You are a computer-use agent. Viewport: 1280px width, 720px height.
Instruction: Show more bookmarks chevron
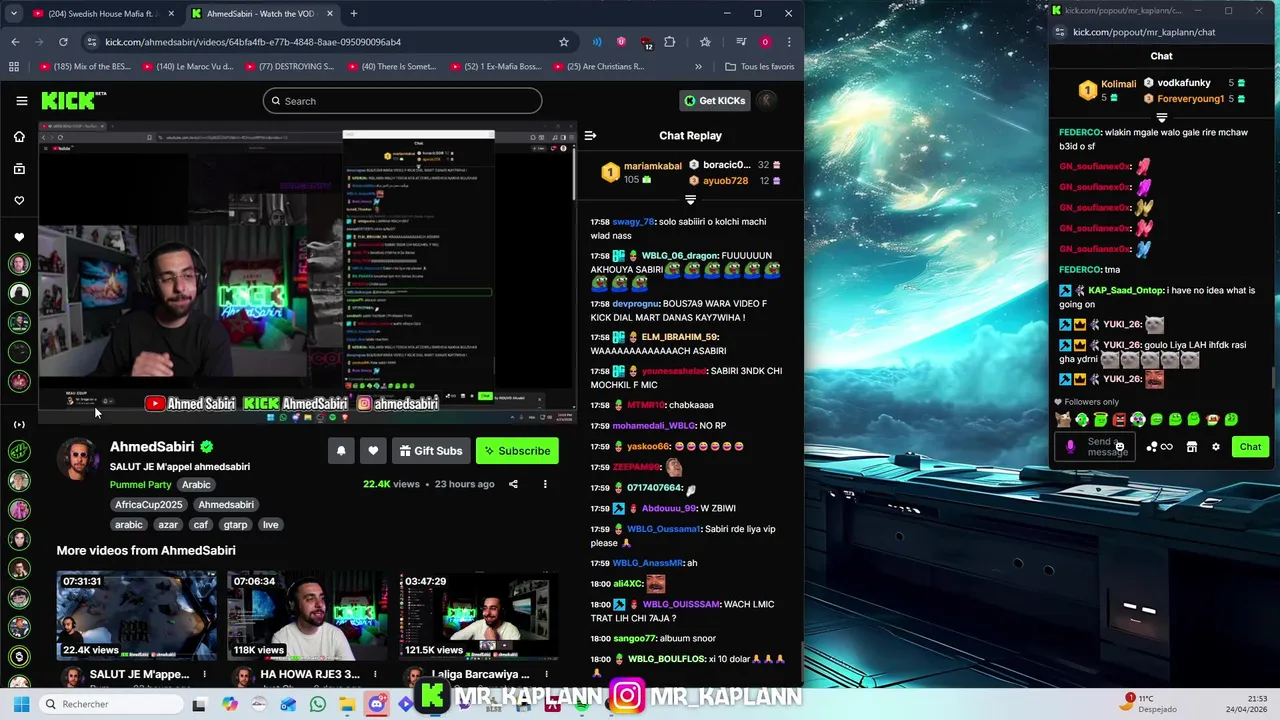(698, 67)
